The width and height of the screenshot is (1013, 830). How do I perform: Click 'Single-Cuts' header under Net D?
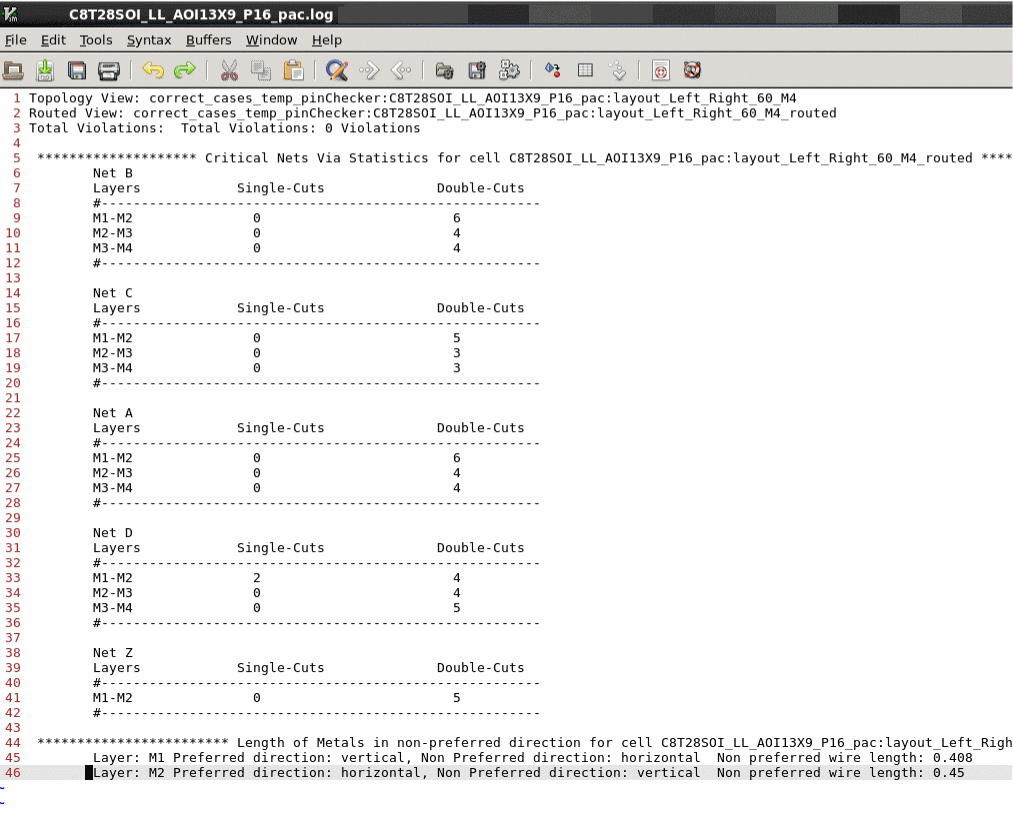280,548
